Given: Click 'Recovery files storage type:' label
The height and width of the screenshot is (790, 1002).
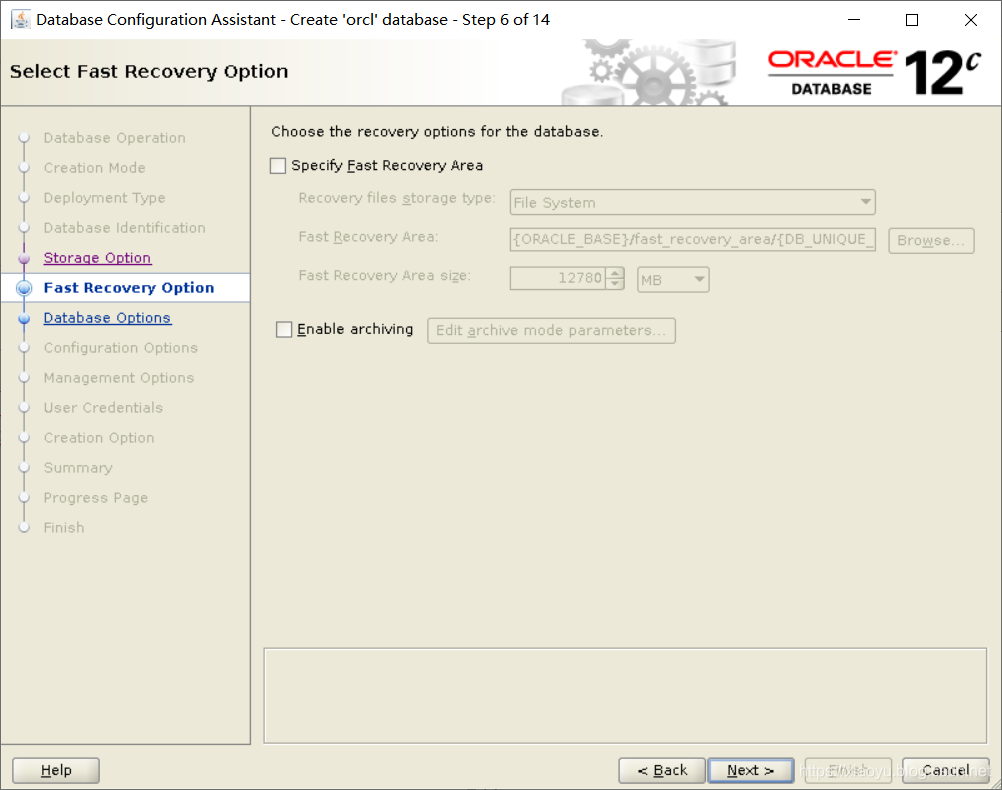Looking at the screenshot, I should coord(397,198).
